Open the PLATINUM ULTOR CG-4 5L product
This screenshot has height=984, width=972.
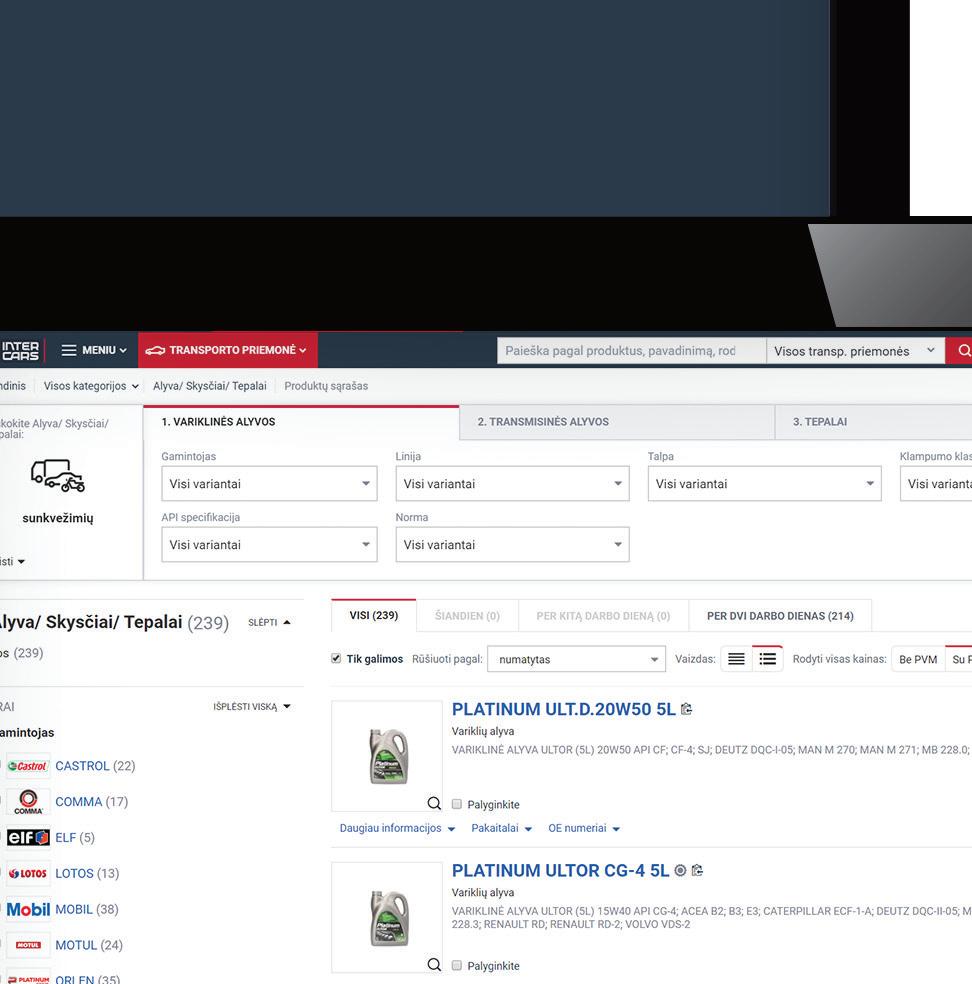click(x=560, y=870)
